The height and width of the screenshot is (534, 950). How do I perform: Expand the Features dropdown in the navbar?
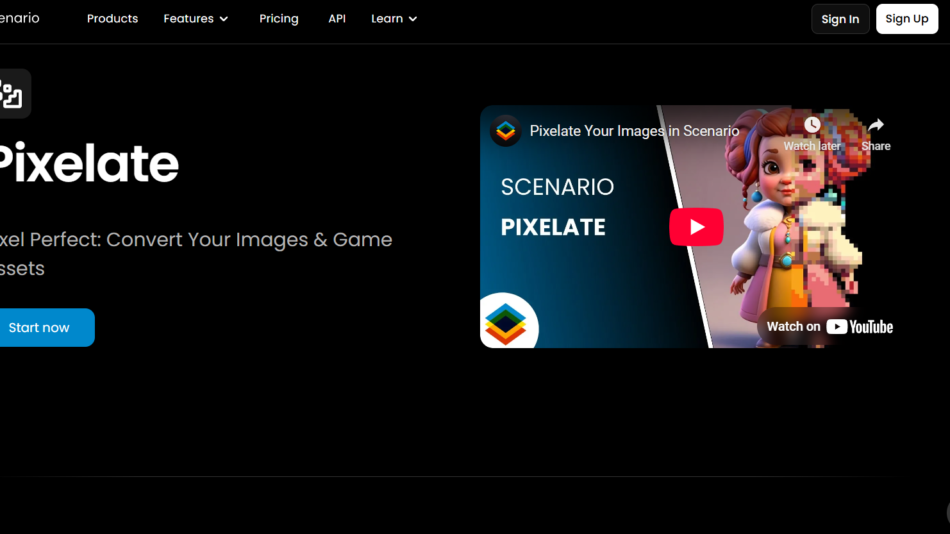click(x=196, y=19)
